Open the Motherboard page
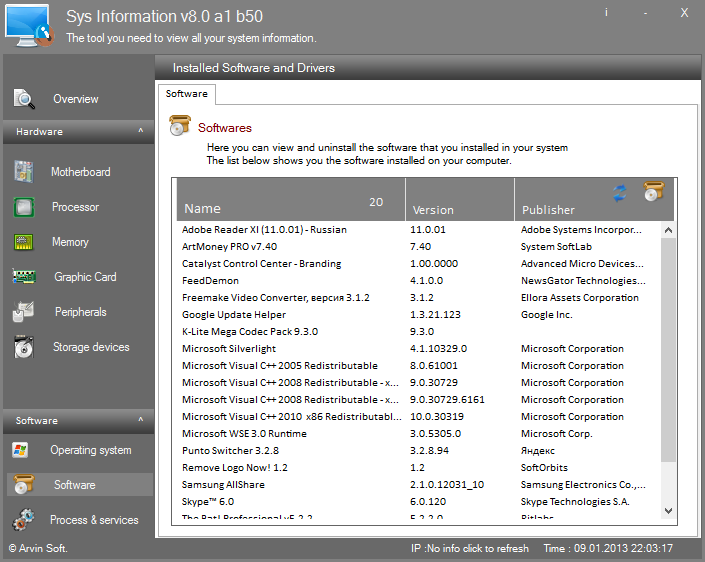The width and height of the screenshot is (705, 562). pyautogui.click(x=80, y=172)
